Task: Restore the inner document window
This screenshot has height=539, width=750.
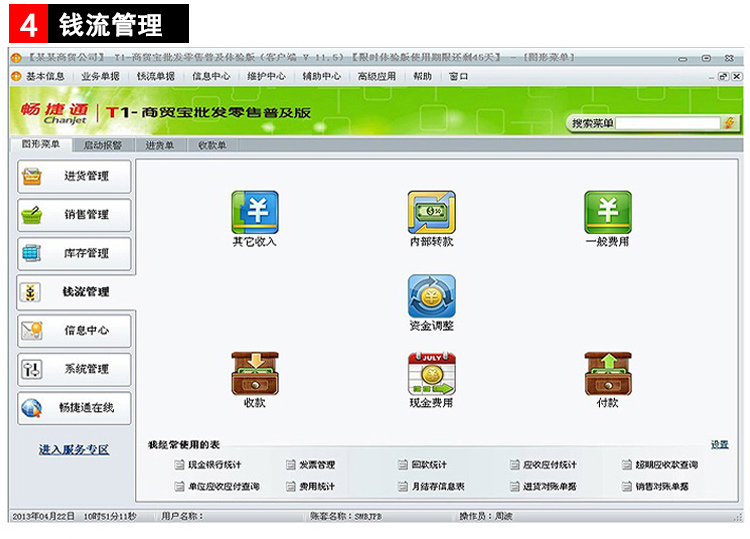Action: [723, 77]
